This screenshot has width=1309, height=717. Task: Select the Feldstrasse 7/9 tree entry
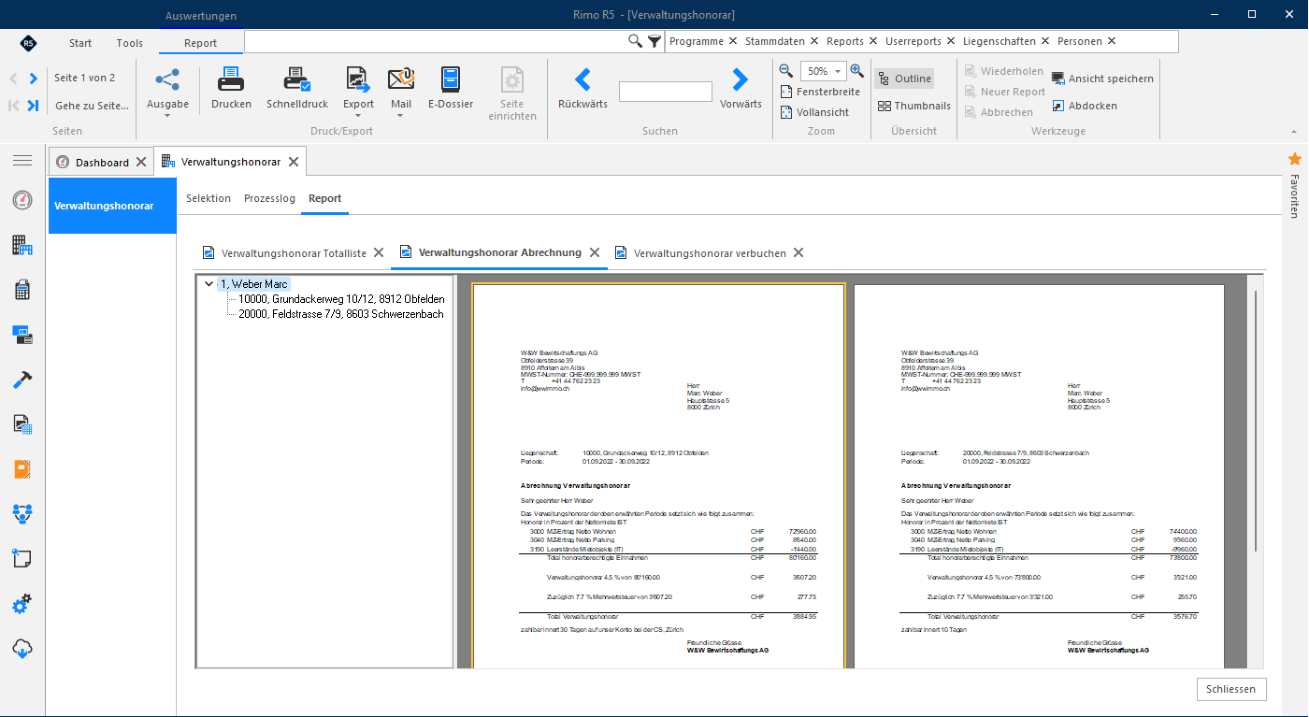coord(340,314)
